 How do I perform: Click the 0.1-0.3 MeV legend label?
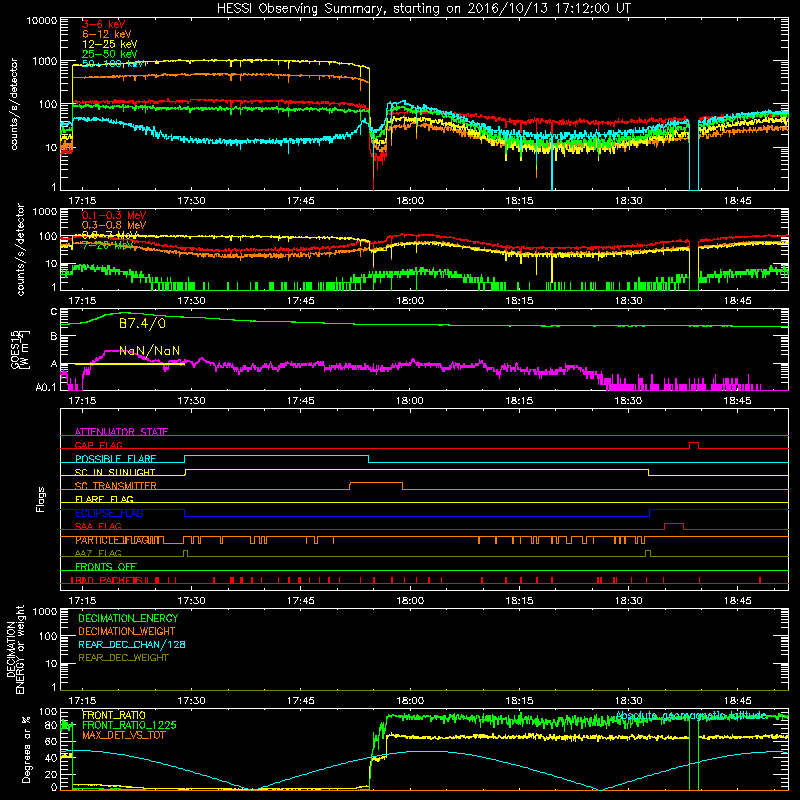point(114,215)
